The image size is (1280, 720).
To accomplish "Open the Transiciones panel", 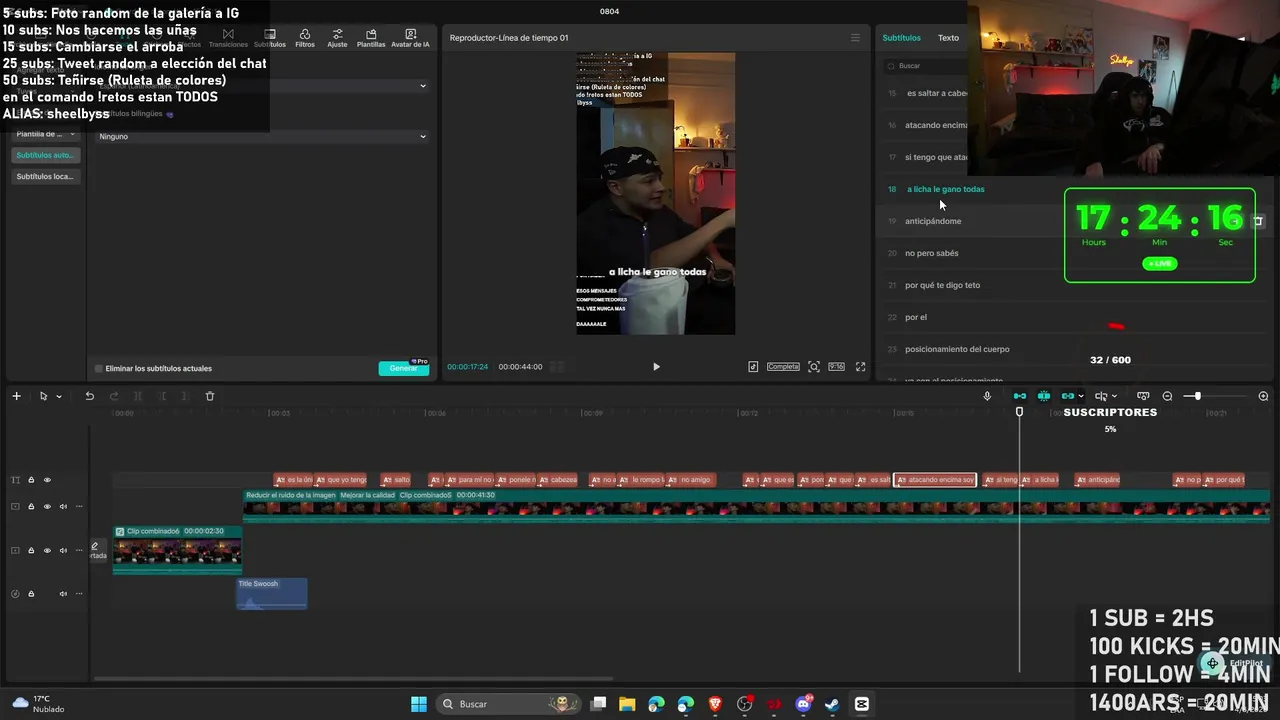I will tap(228, 38).
